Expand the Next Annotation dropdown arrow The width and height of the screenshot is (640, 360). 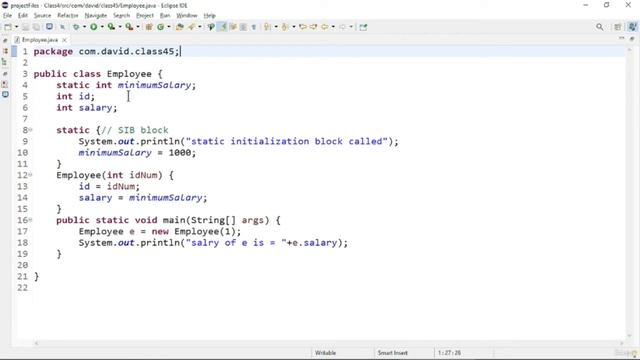click(276, 27)
